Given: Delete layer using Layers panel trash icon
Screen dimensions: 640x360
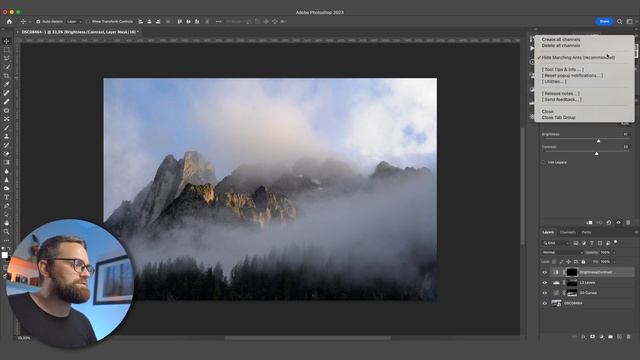Looking at the screenshot, I should [629, 337].
